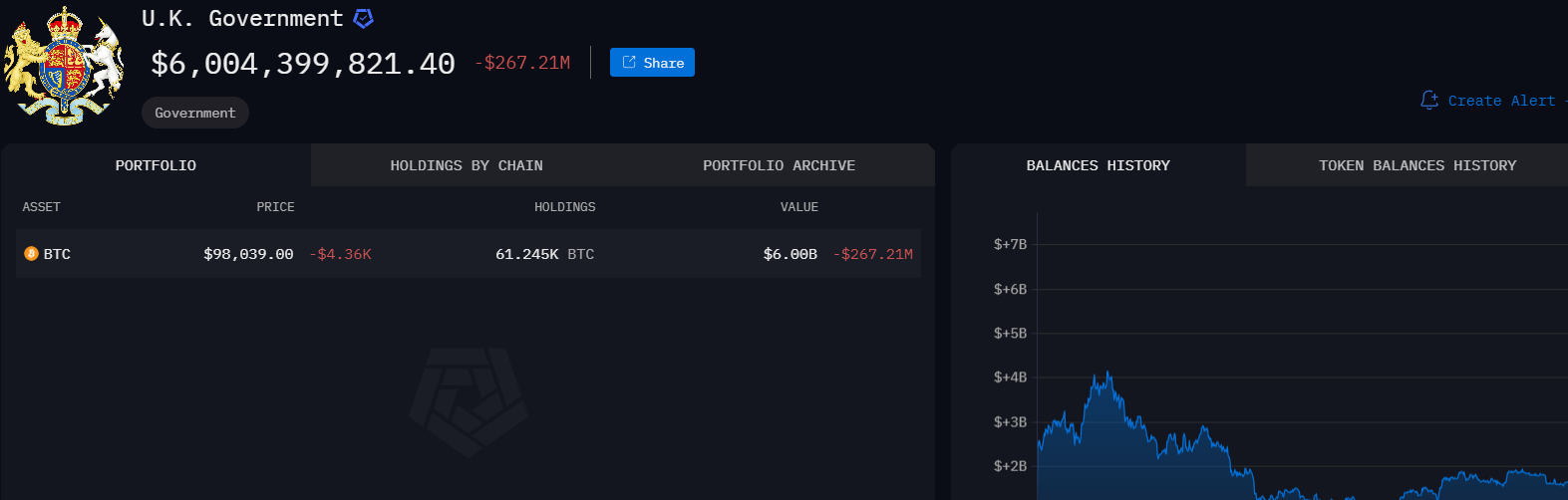Click the verified badge beside U.K. Government
The height and width of the screenshot is (500, 1568).
364,19
